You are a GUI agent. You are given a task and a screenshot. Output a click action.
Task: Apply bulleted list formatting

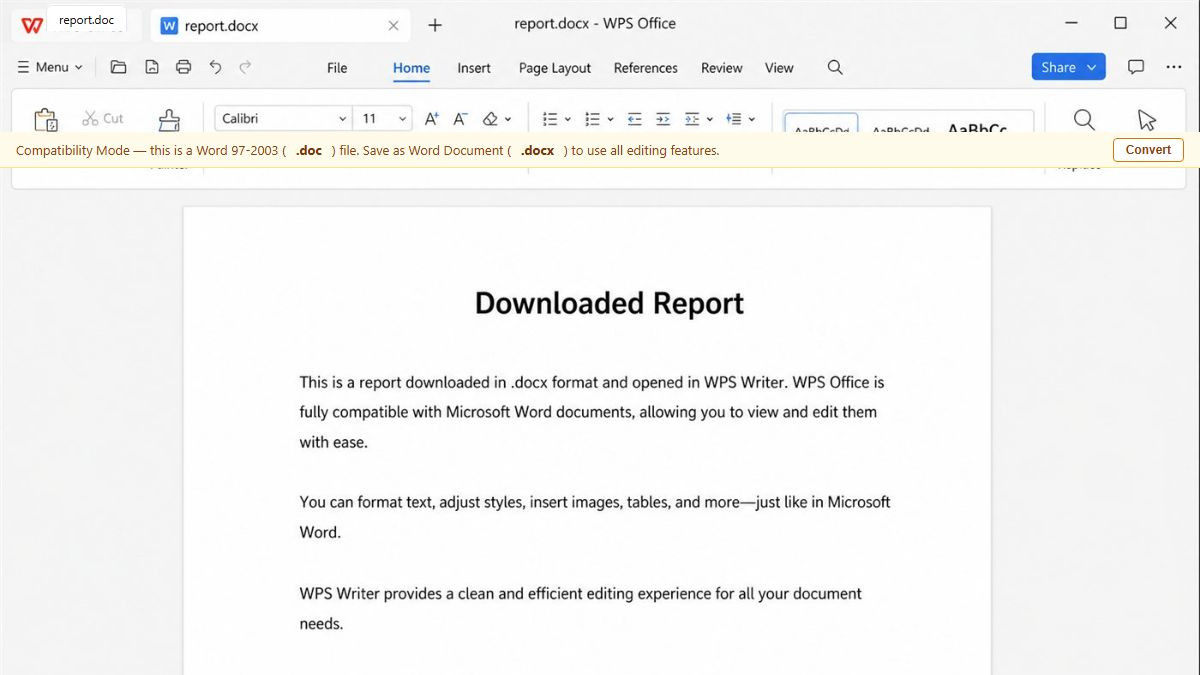(550, 118)
